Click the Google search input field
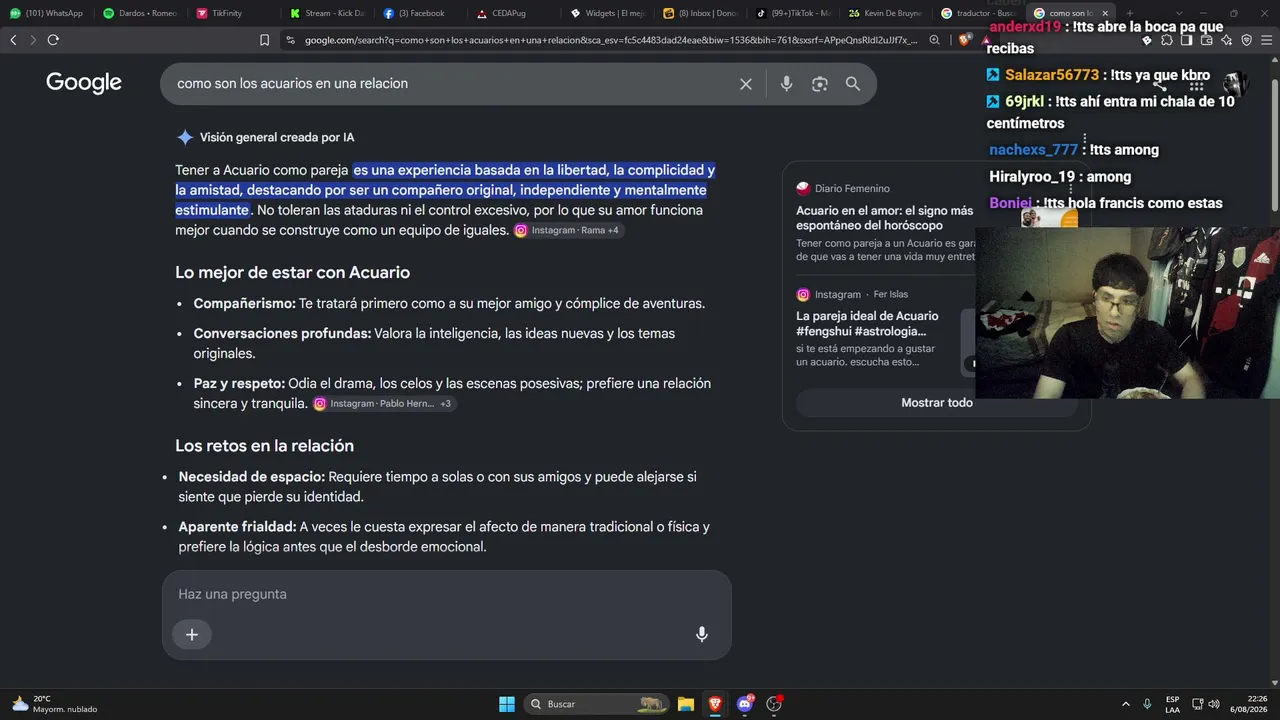The height and width of the screenshot is (720, 1280). point(450,84)
